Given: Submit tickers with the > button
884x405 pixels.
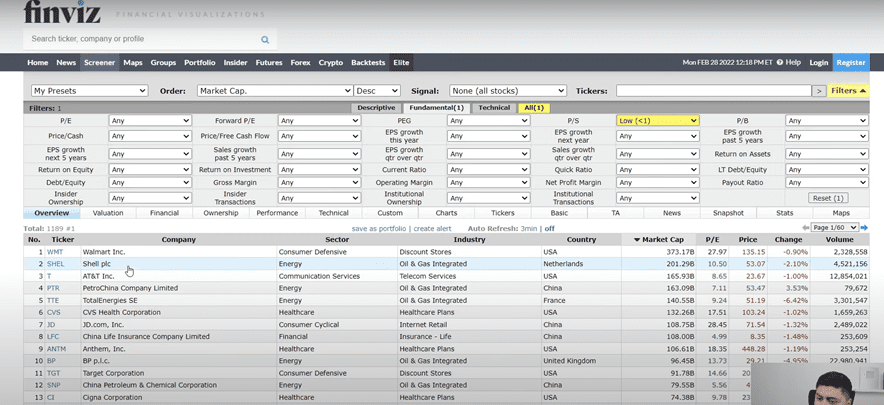Looking at the screenshot, I should [x=819, y=91].
